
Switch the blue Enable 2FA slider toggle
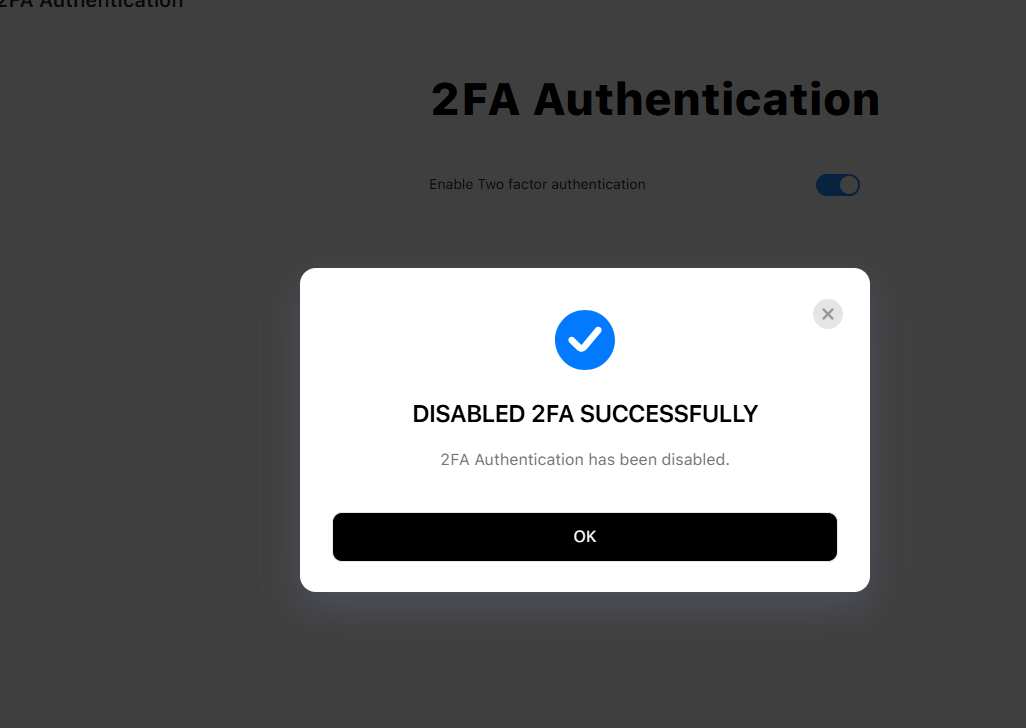[x=838, y=185]
